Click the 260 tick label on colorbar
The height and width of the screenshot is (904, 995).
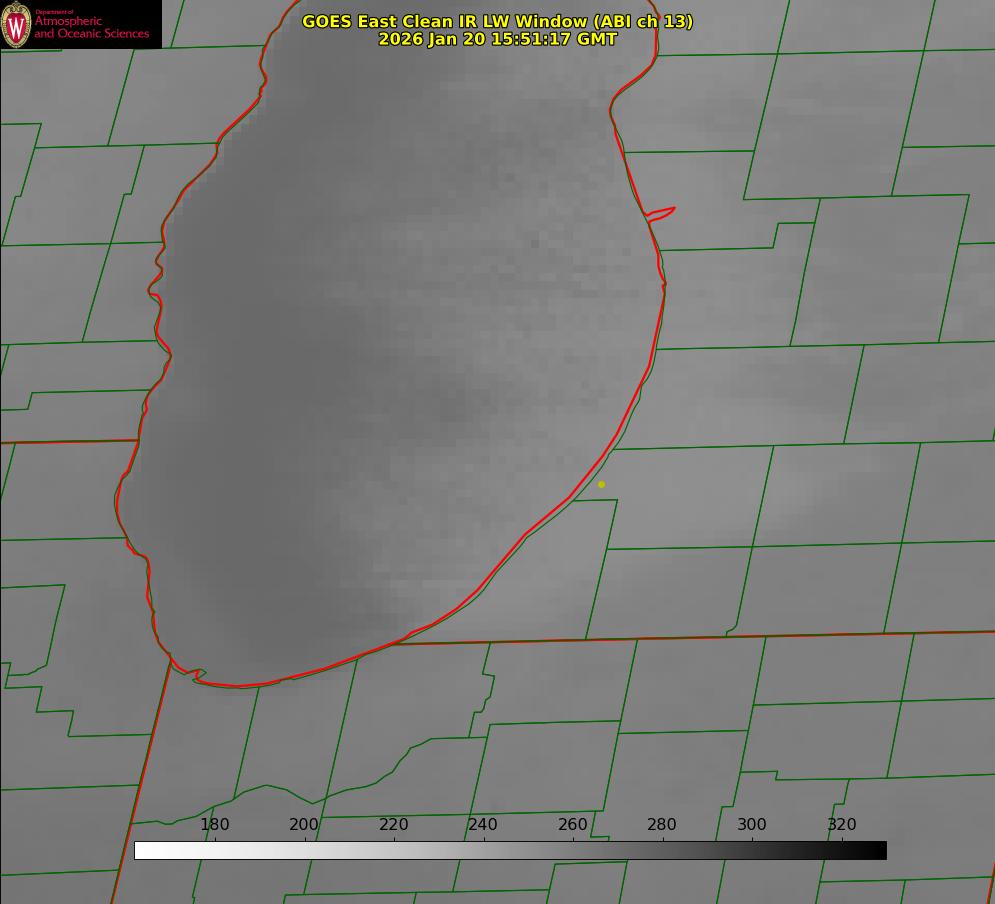[x=572, y=825]
